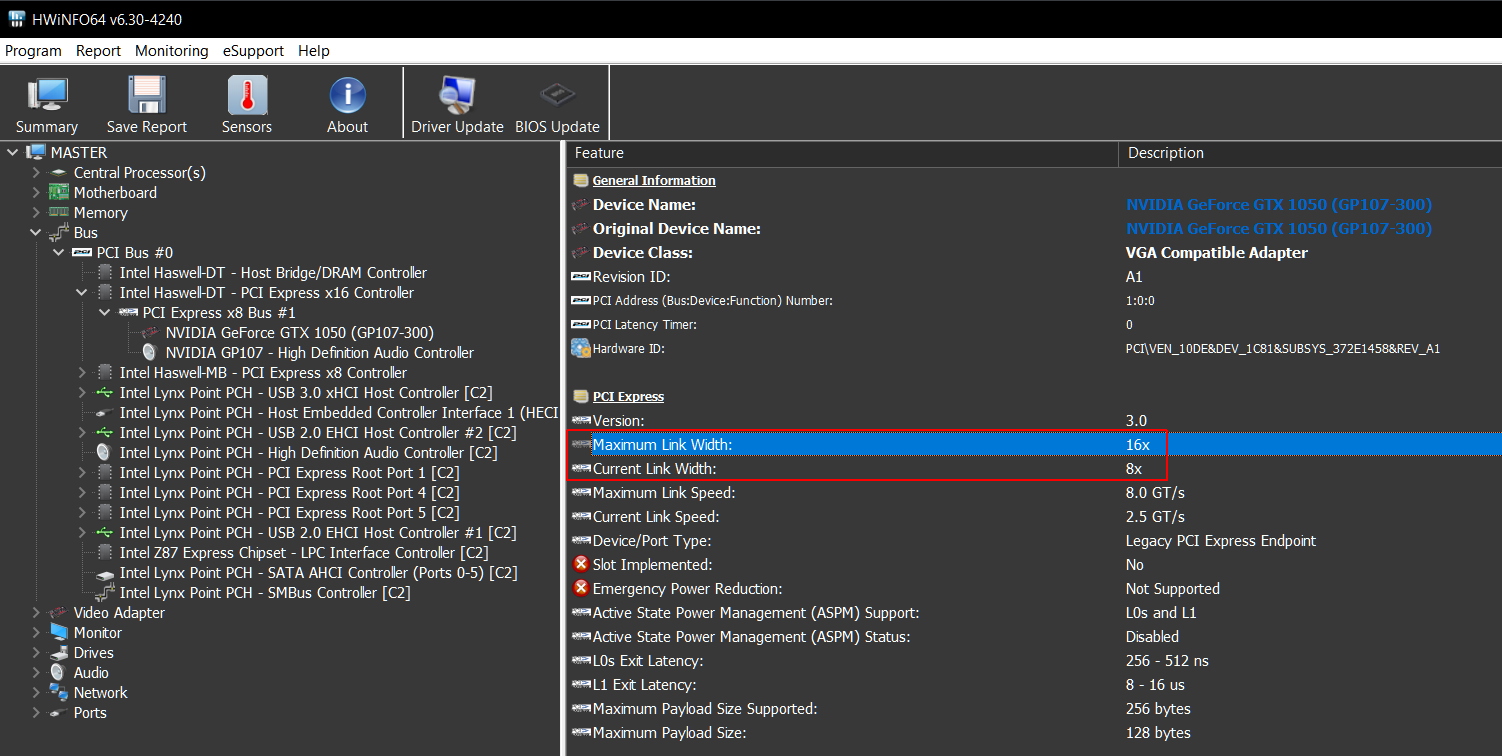Screen dimensions: 1502x756
Task: Select High Definition Audio Controller [C2] entry
Action: tap(308, 452)
